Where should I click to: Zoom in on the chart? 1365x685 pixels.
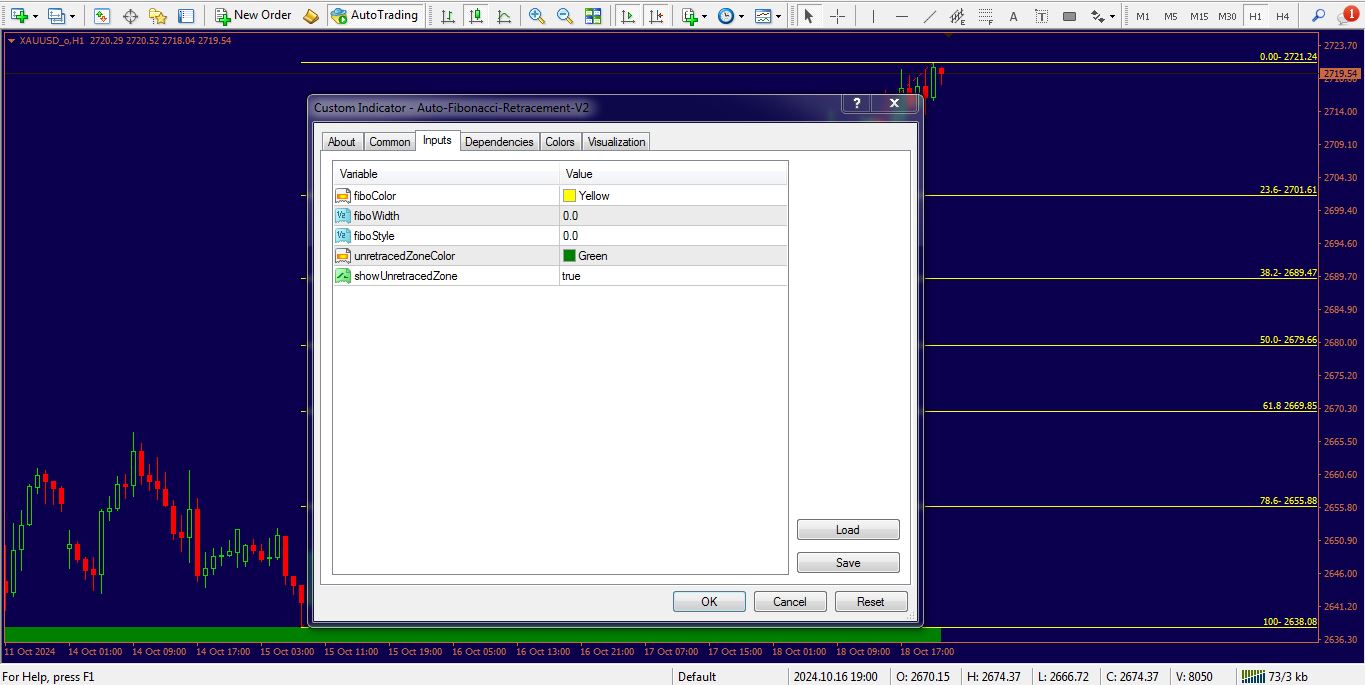(x=537, y=16)
